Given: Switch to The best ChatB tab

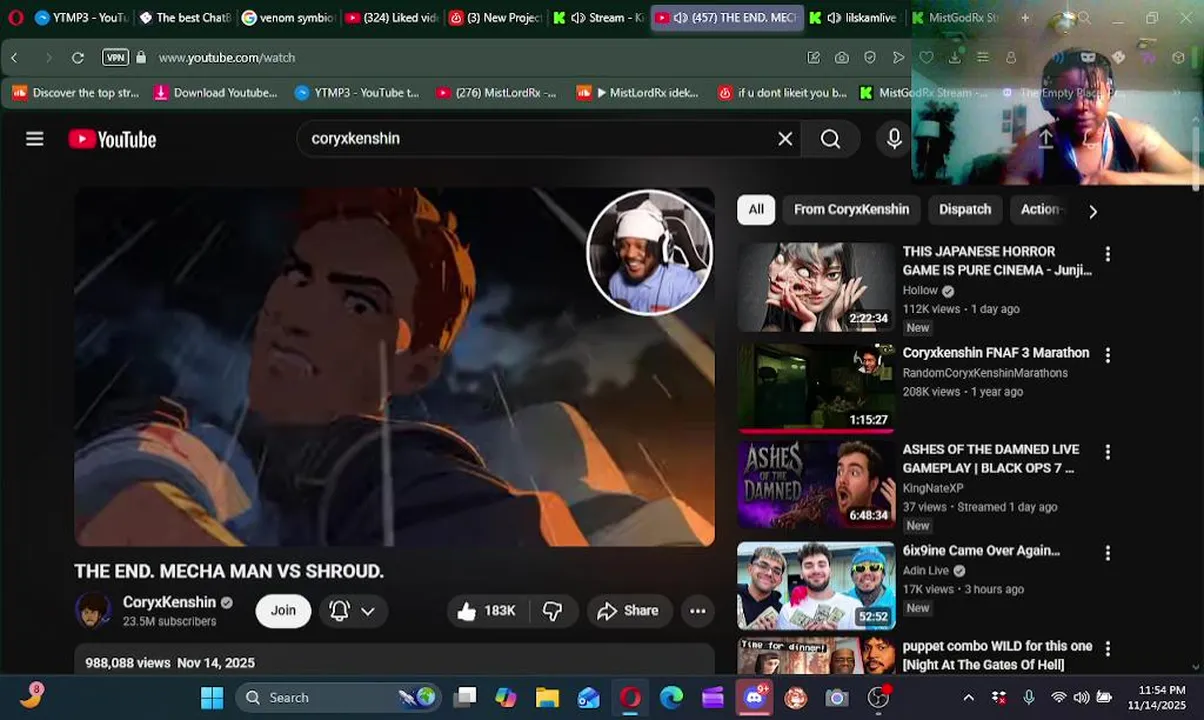Looking at the screenshot, I should click(x=186, y=18).
